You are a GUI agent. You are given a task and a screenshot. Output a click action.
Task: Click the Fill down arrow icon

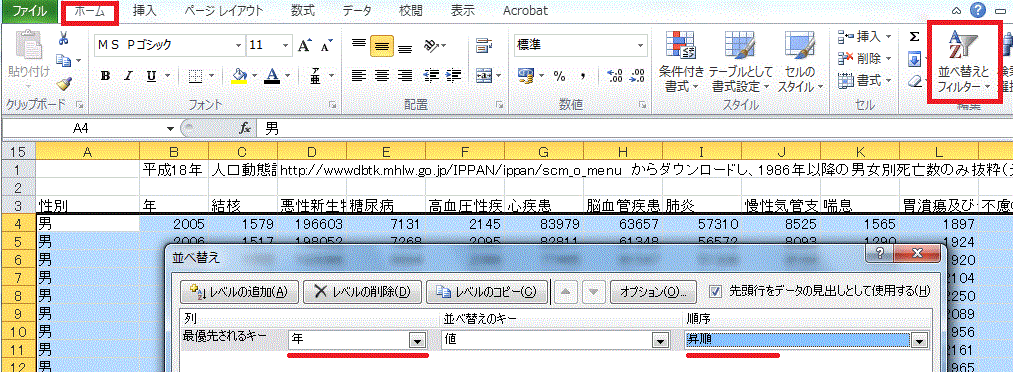point(914,59)
